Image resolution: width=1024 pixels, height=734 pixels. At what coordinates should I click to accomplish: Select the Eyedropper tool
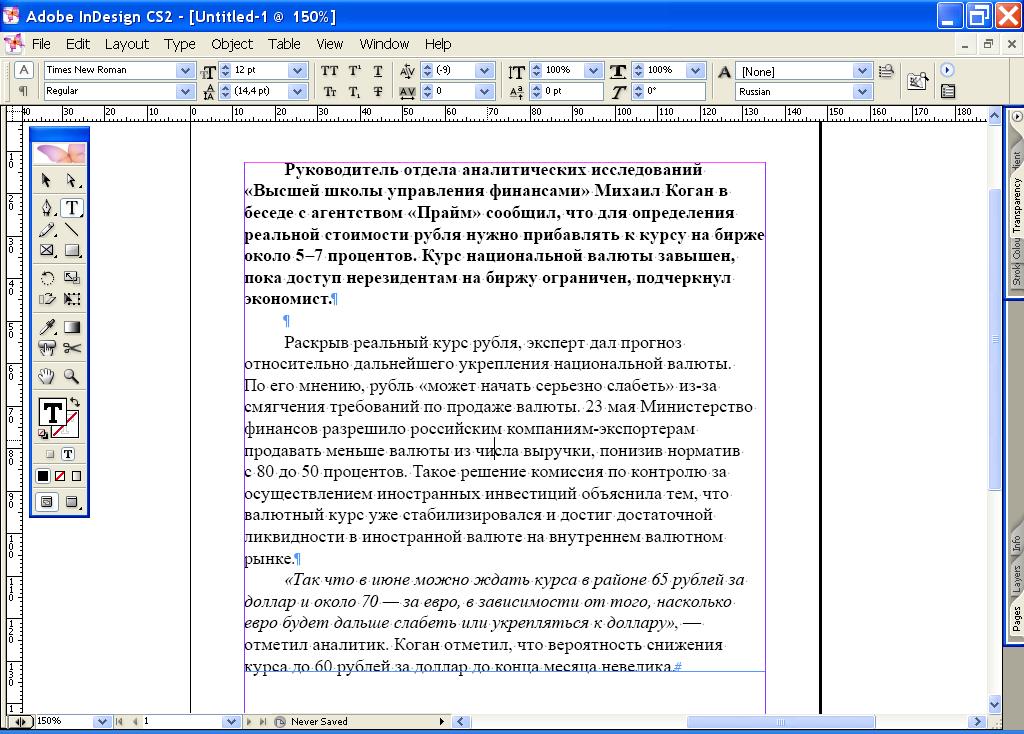click(46, 327)
